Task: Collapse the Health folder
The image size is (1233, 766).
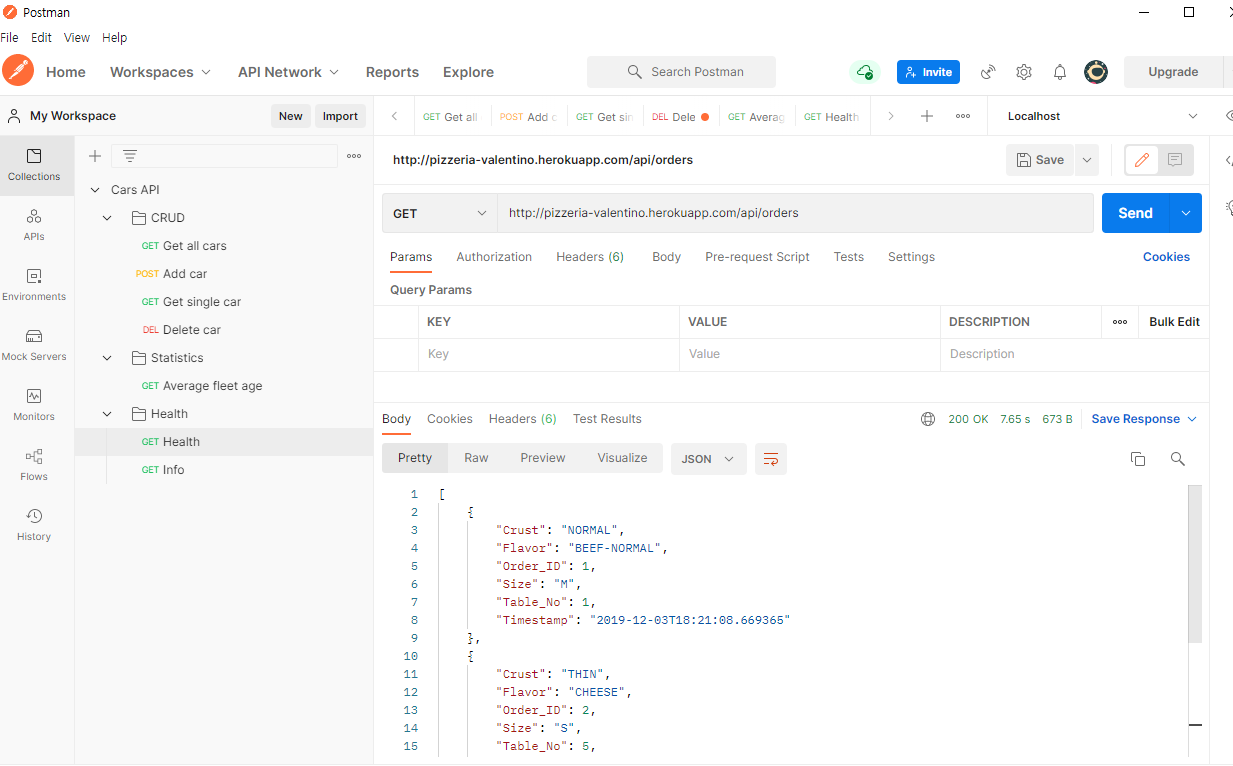Action: (x=107, y=414)
